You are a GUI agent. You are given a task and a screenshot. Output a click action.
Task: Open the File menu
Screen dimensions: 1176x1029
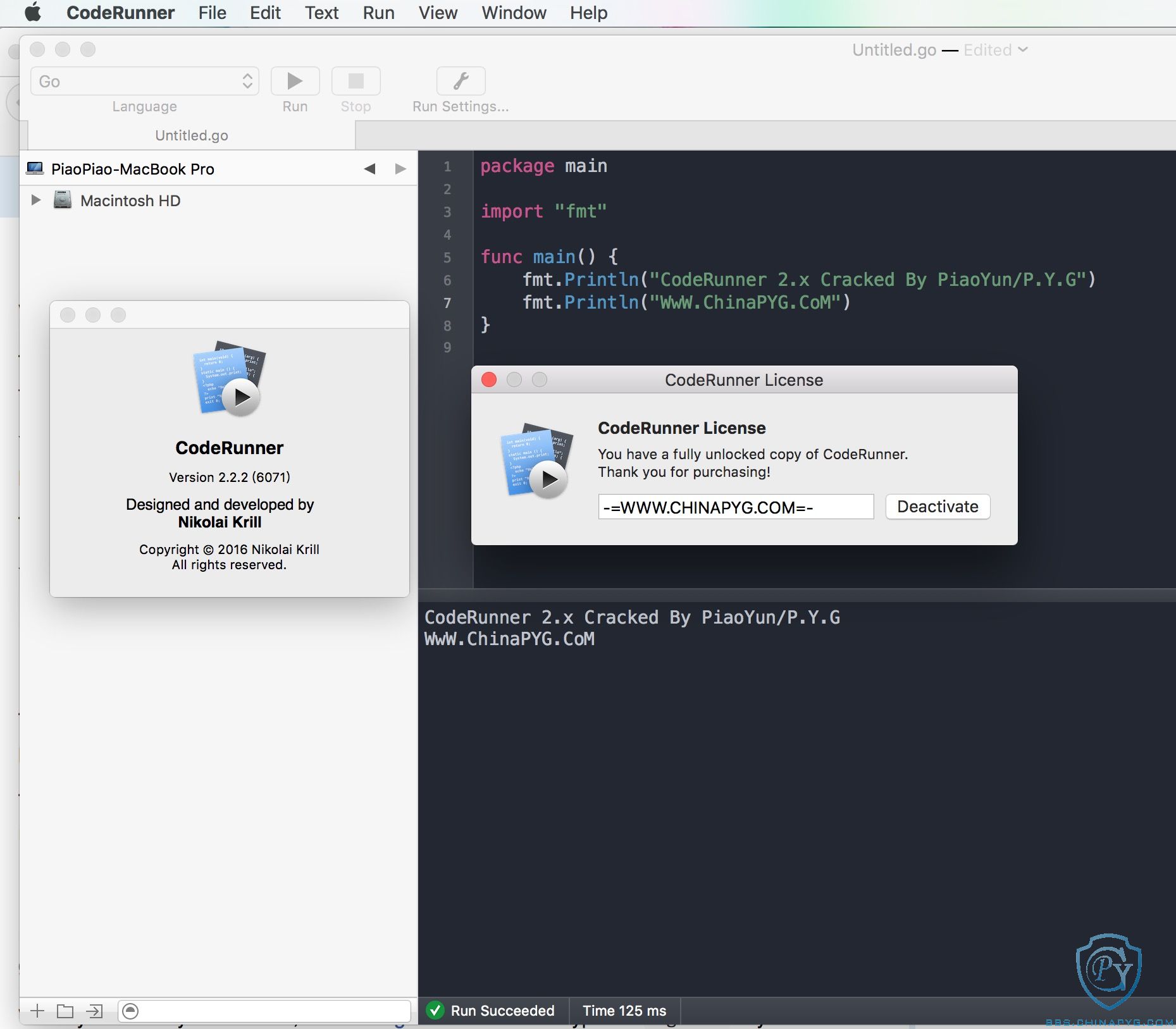(x=212, y=13)
